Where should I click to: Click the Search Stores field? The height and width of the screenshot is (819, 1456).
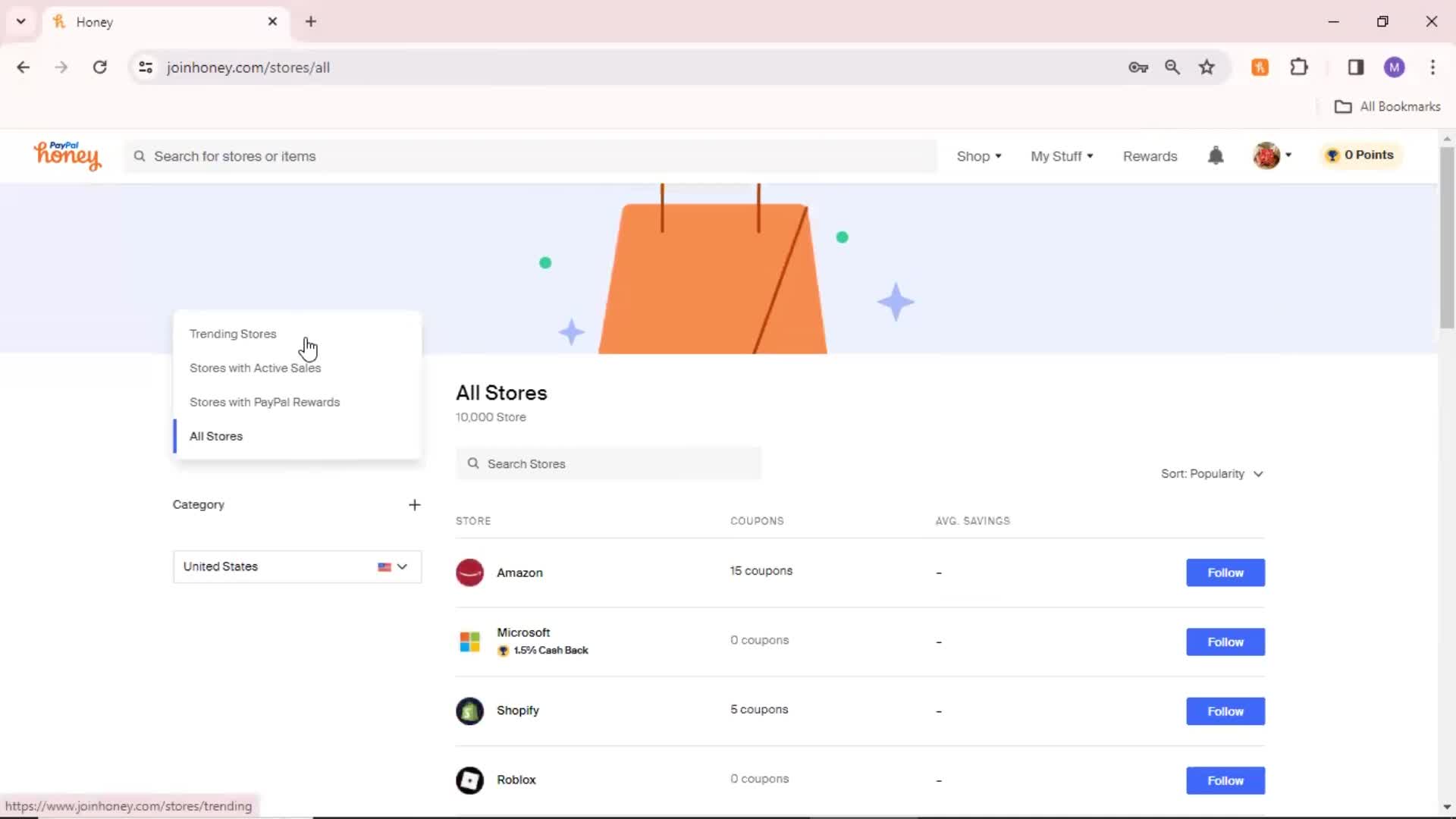pos(608,463)
